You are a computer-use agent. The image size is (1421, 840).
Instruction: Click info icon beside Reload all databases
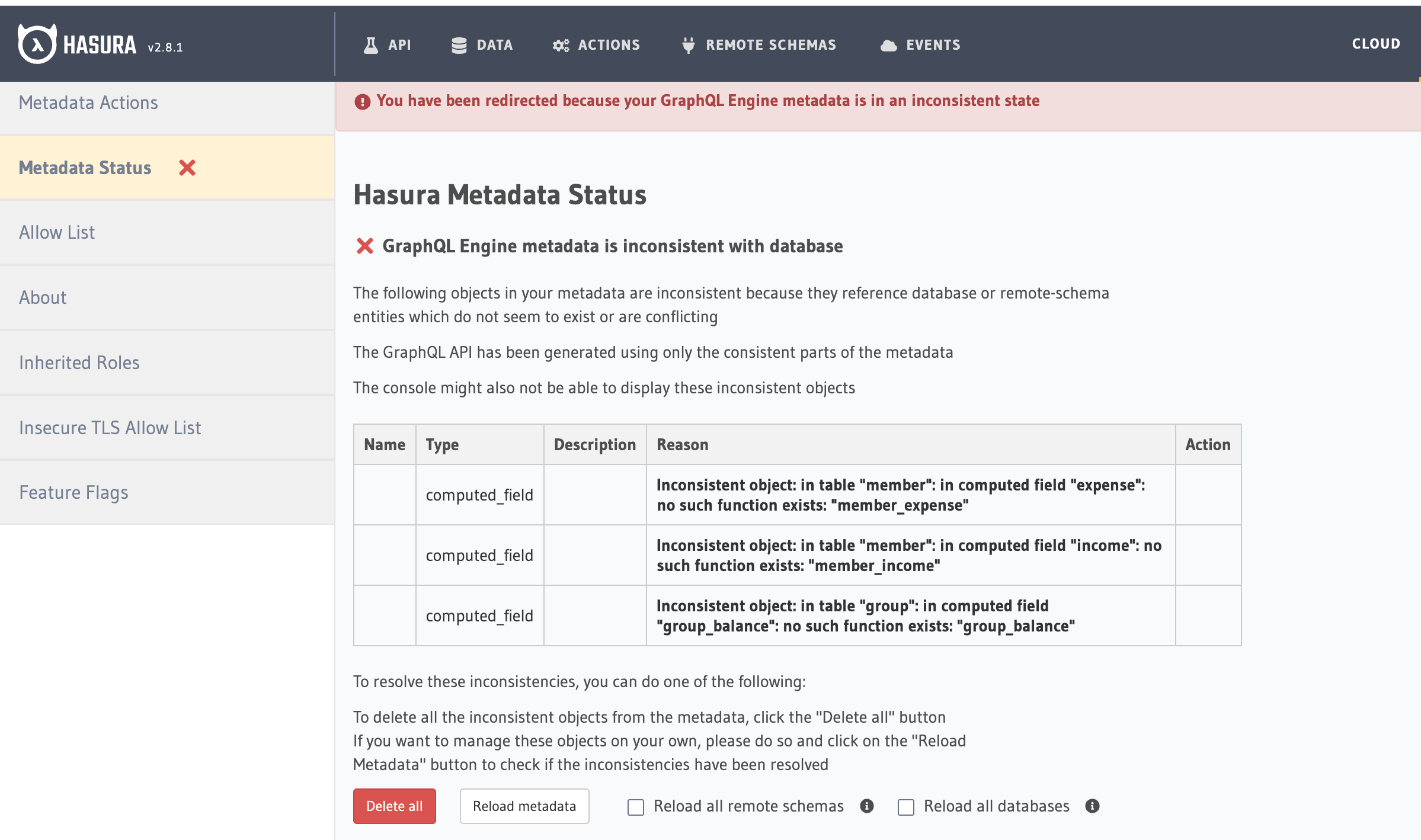click(1092, 806)
